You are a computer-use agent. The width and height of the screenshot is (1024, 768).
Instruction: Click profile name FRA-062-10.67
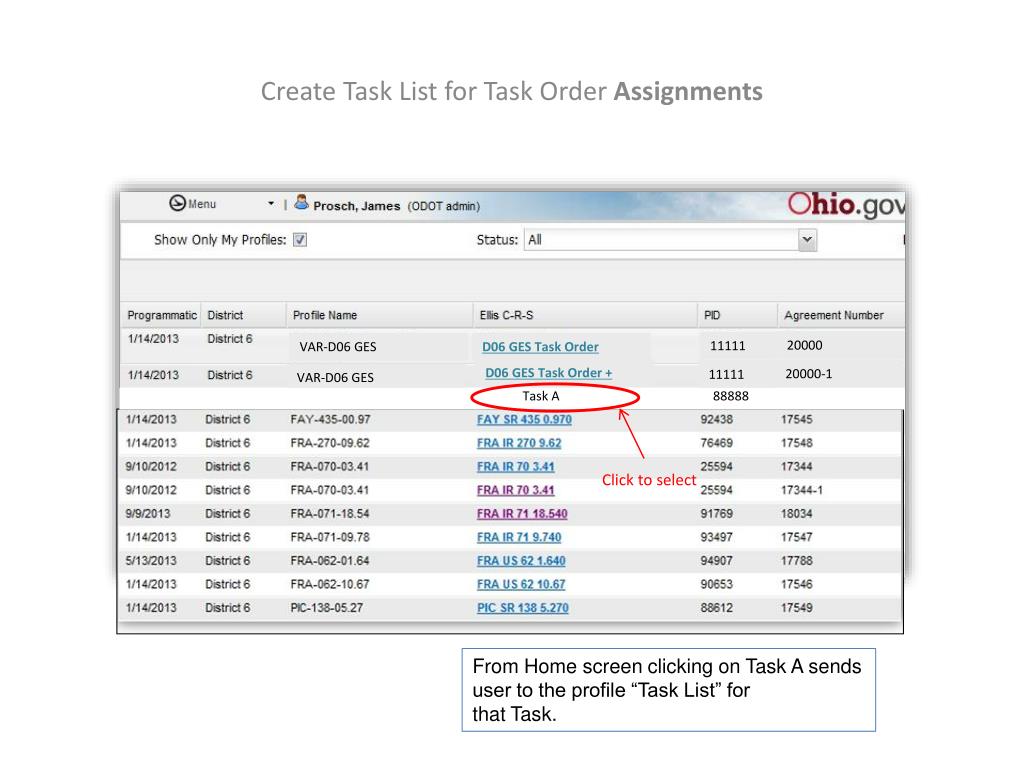click(x=330, y=584)
